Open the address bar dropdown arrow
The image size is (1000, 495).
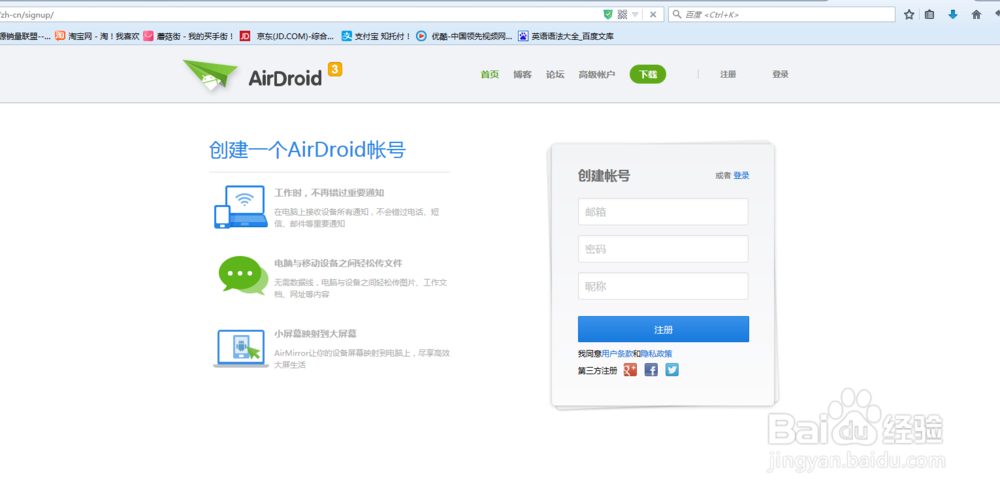click(635, 15)
